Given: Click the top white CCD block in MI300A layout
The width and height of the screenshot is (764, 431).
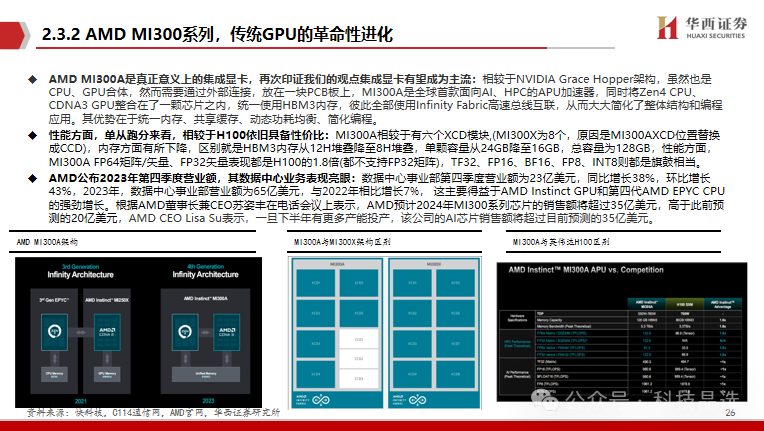Looking at the screenshot, I should click(x=359, y=339).
